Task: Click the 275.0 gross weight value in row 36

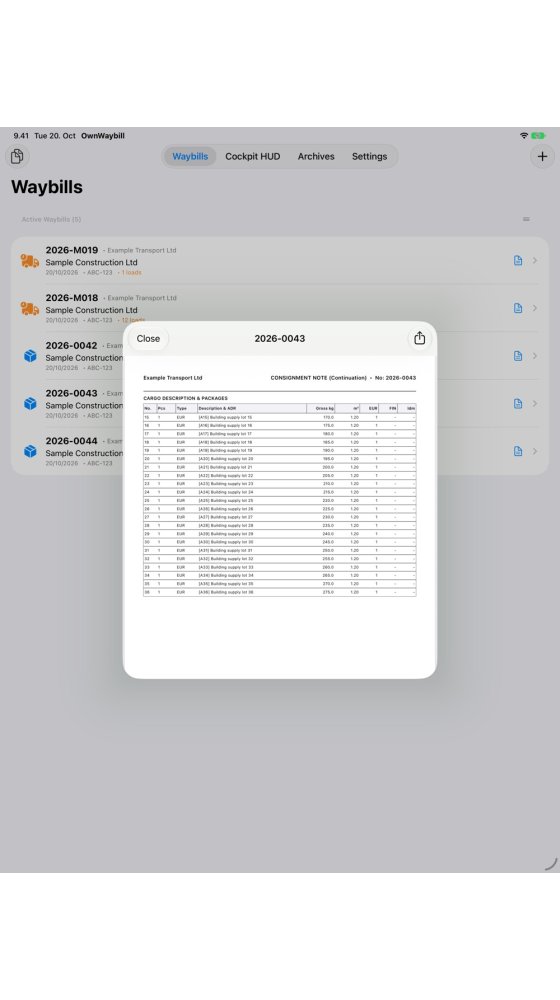Action: coord(328,592)
